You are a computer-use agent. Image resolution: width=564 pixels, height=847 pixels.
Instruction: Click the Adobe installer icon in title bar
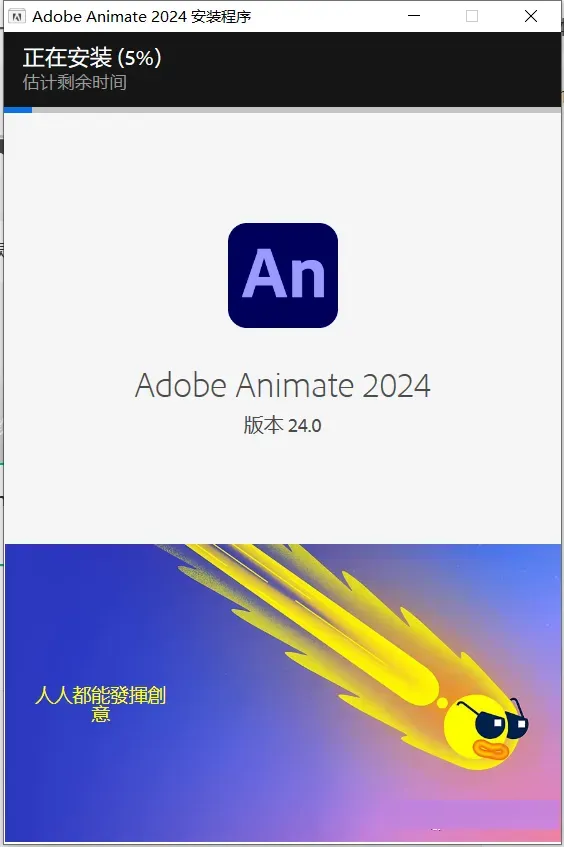click(x=17, y=17)
